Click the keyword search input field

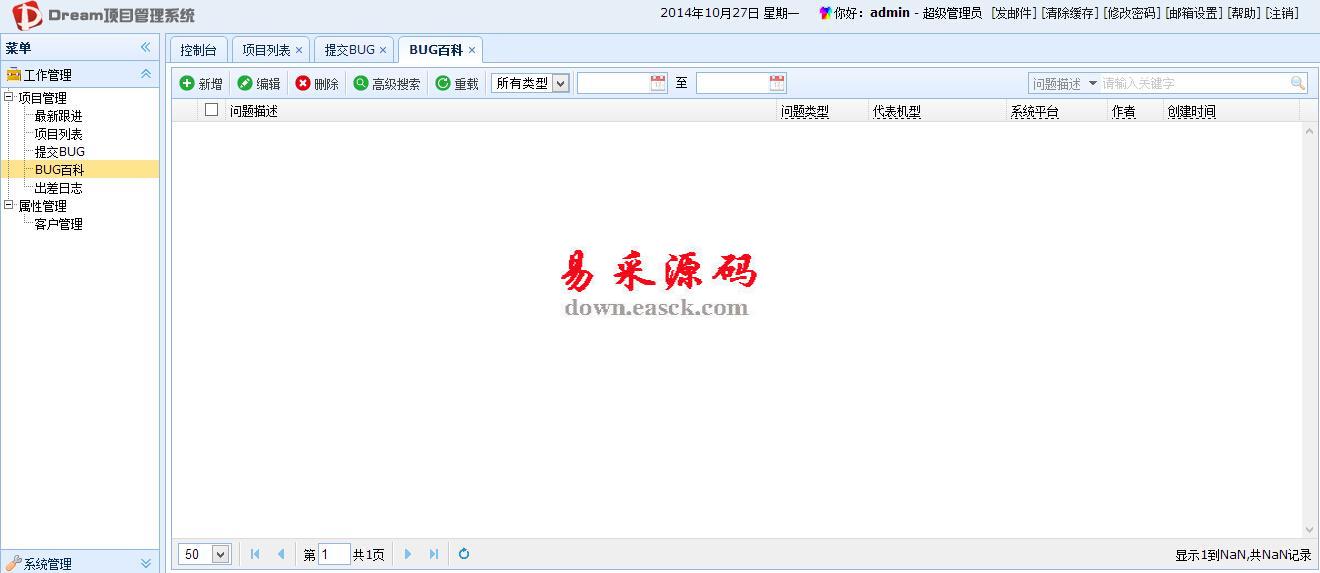point(1193,83)
